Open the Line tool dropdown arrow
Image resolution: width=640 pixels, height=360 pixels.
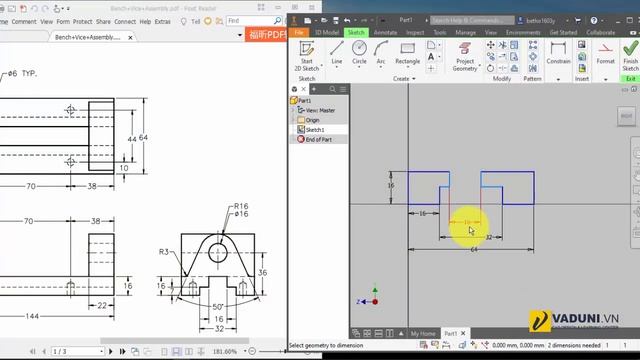pyautogui.click(x=337, y=67)
